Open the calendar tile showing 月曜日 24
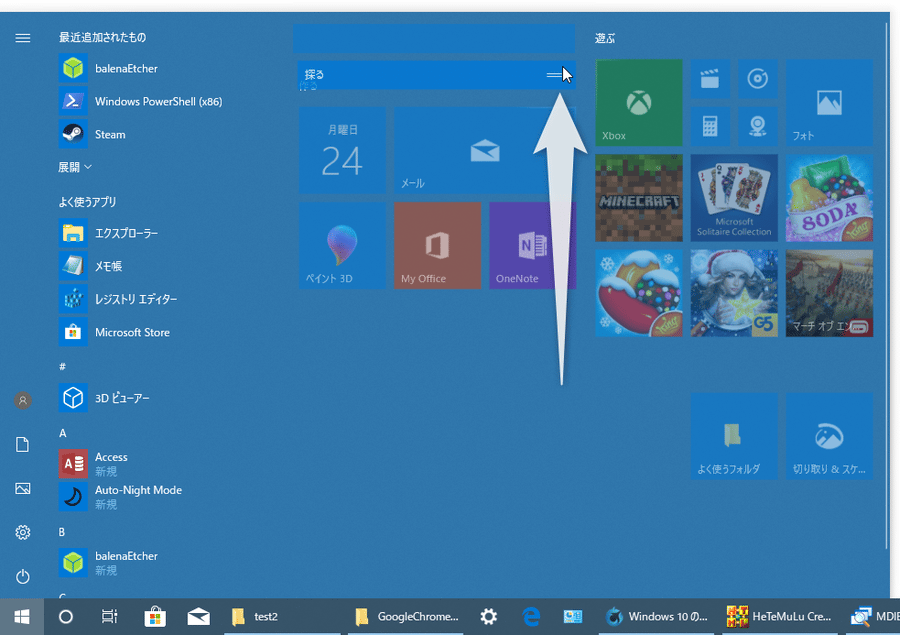Image resolution: width=900 pixels, height=635 pixels. [x=342, y=150]
